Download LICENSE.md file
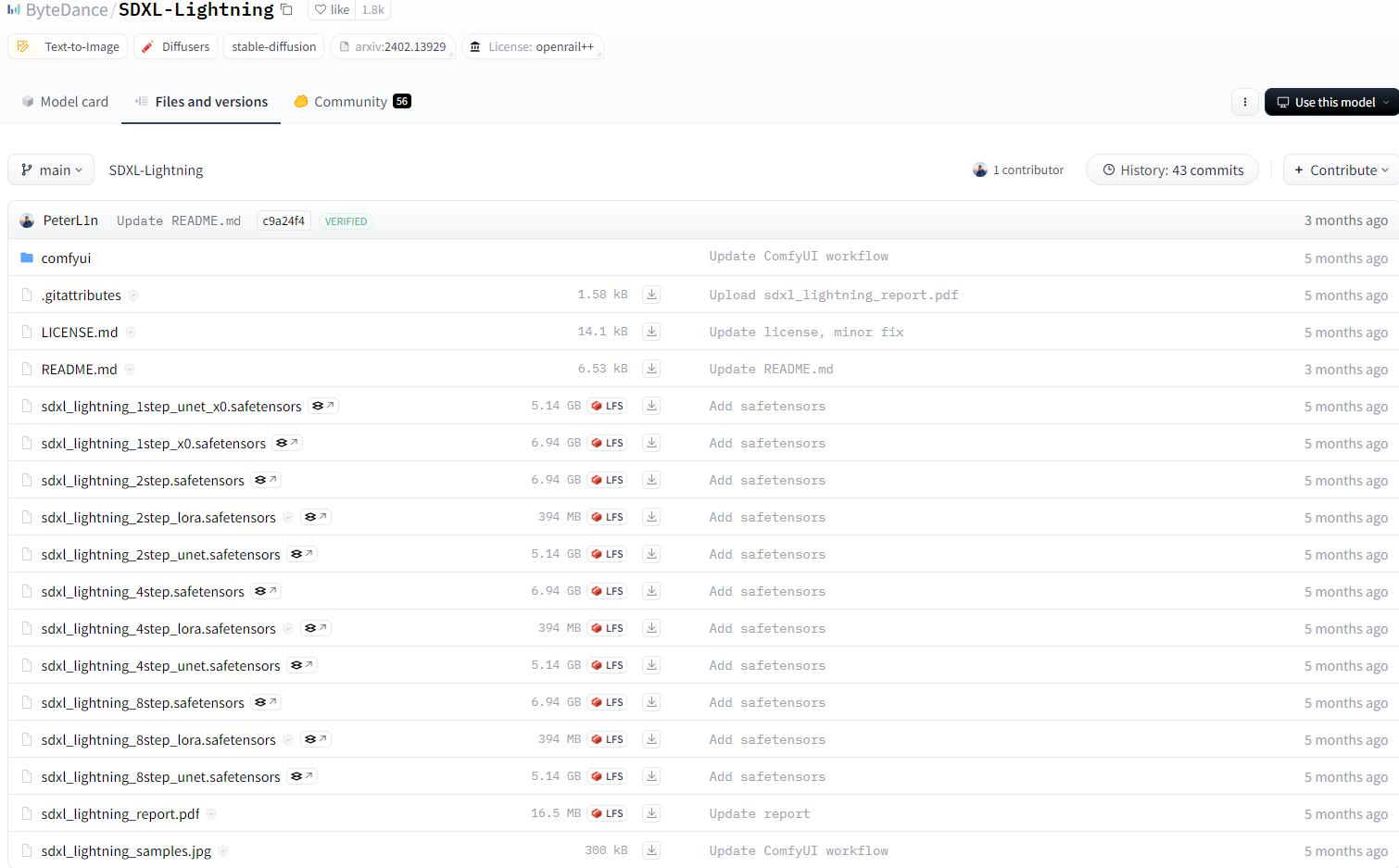Screen dimensions: 1399x868 (x=651, y=332)
